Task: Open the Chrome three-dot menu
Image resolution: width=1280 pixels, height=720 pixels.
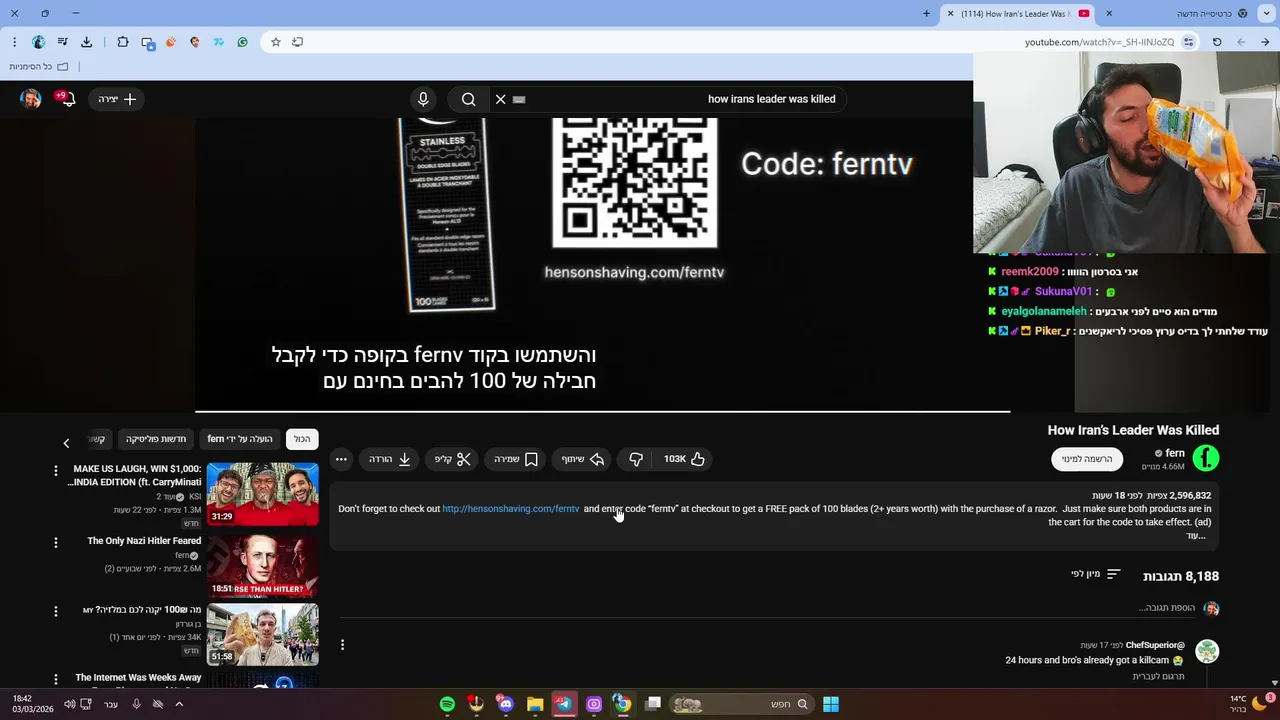Action: [x=14, y=42]
